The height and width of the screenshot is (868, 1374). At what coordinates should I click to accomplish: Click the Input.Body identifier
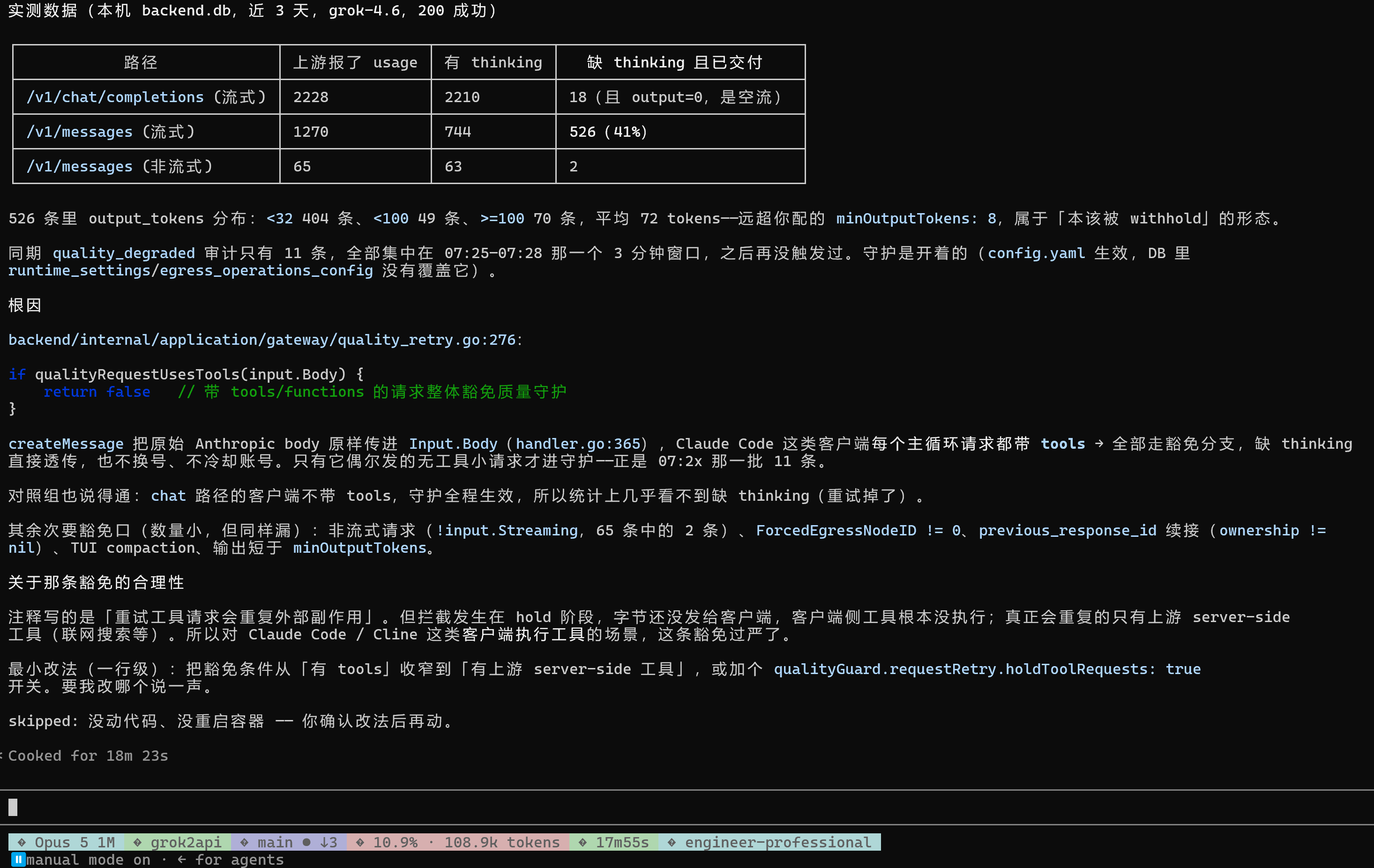coord(453,444)
